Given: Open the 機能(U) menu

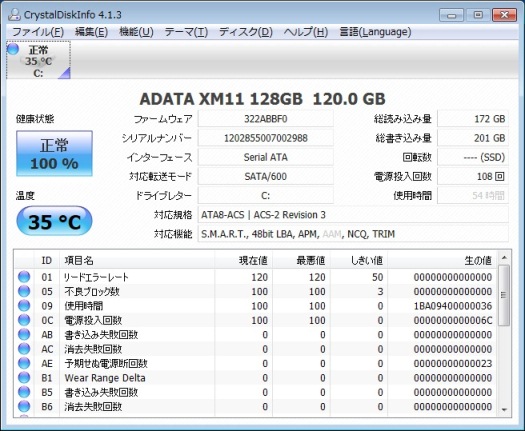Looking at the screenshot, I should pos(136,32).
